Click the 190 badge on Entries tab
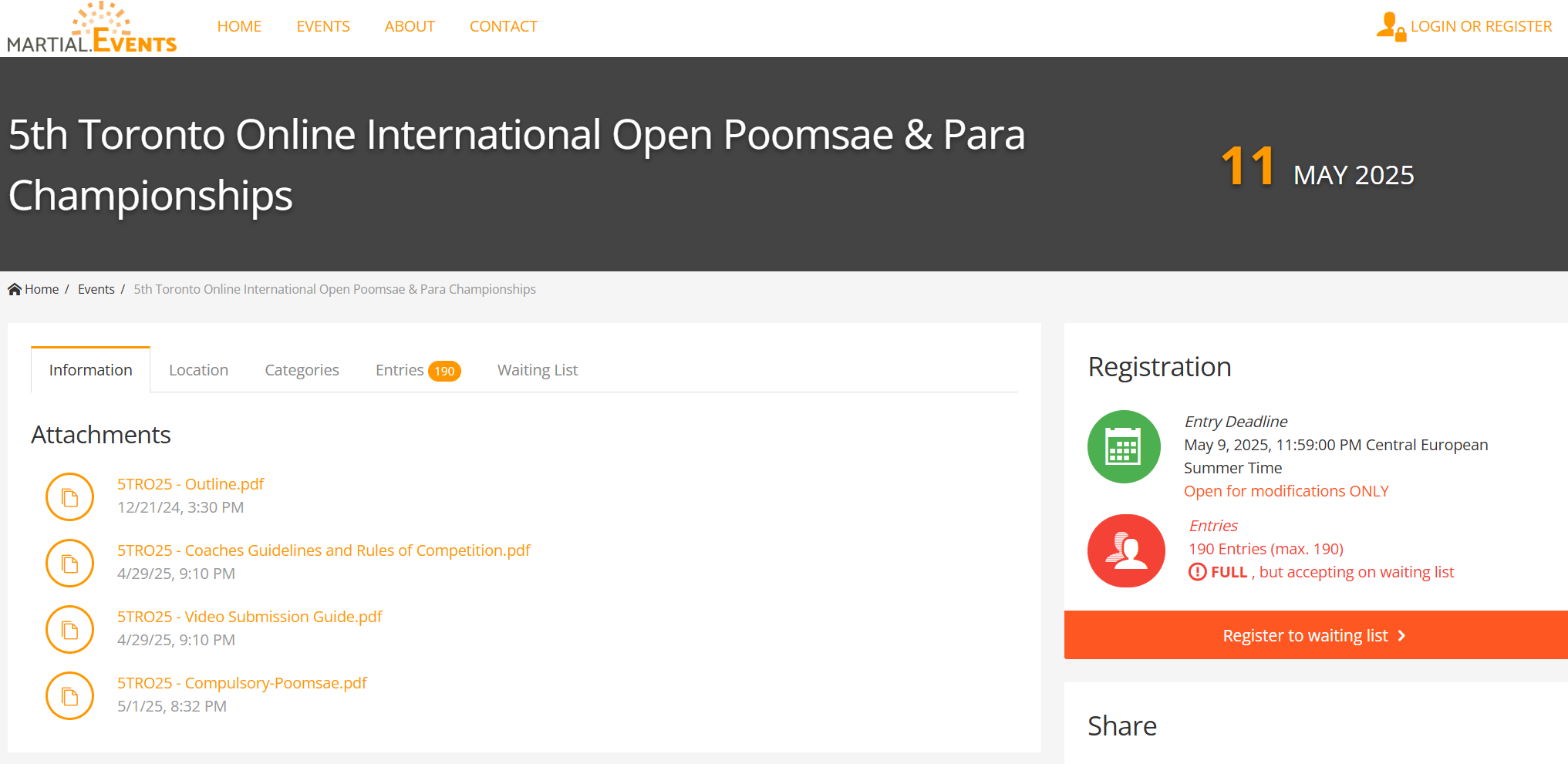 click(444, 371)
